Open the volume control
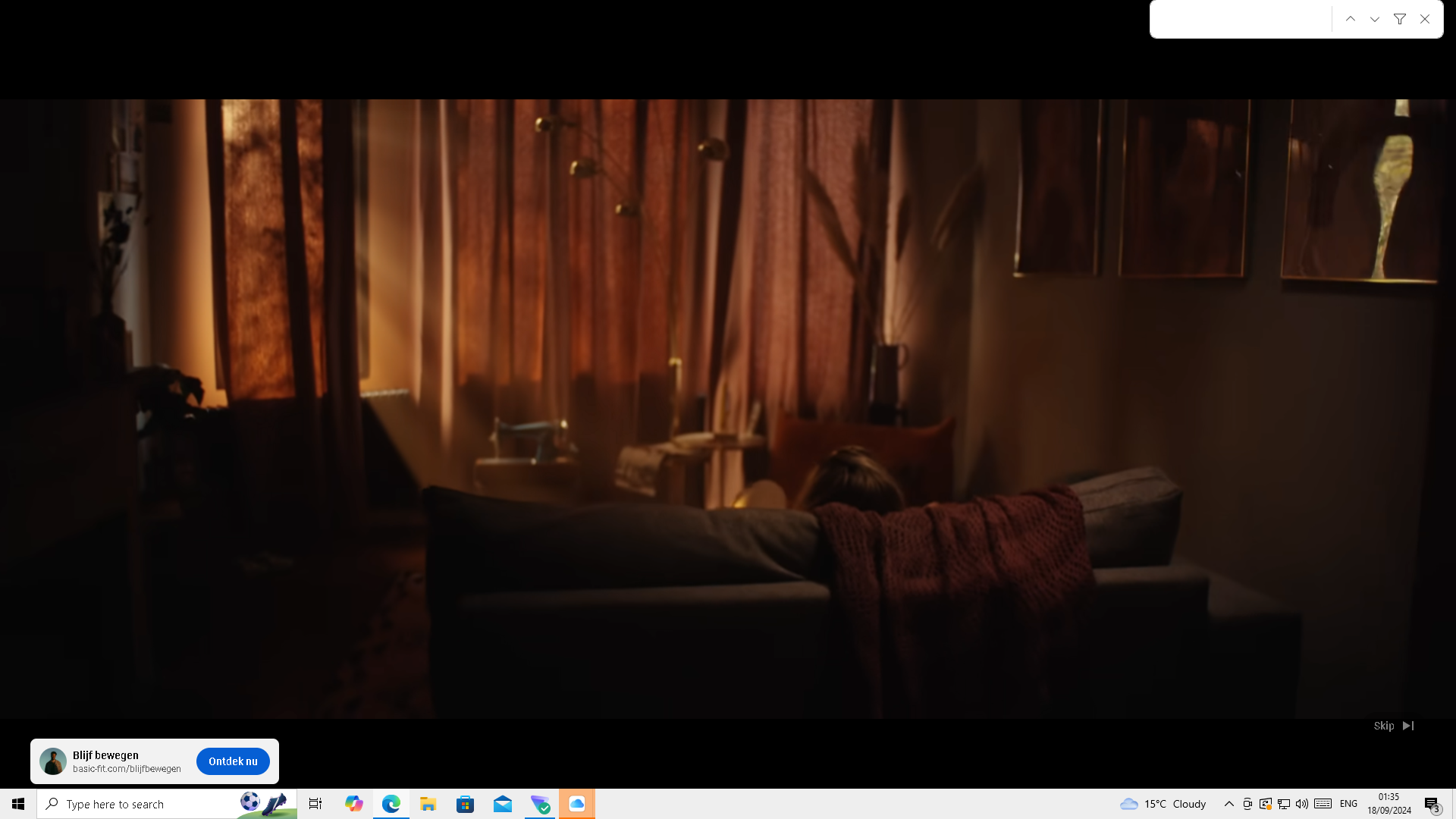The width and height of the screenshot is (1456, 819). (x=1302, y=804)
